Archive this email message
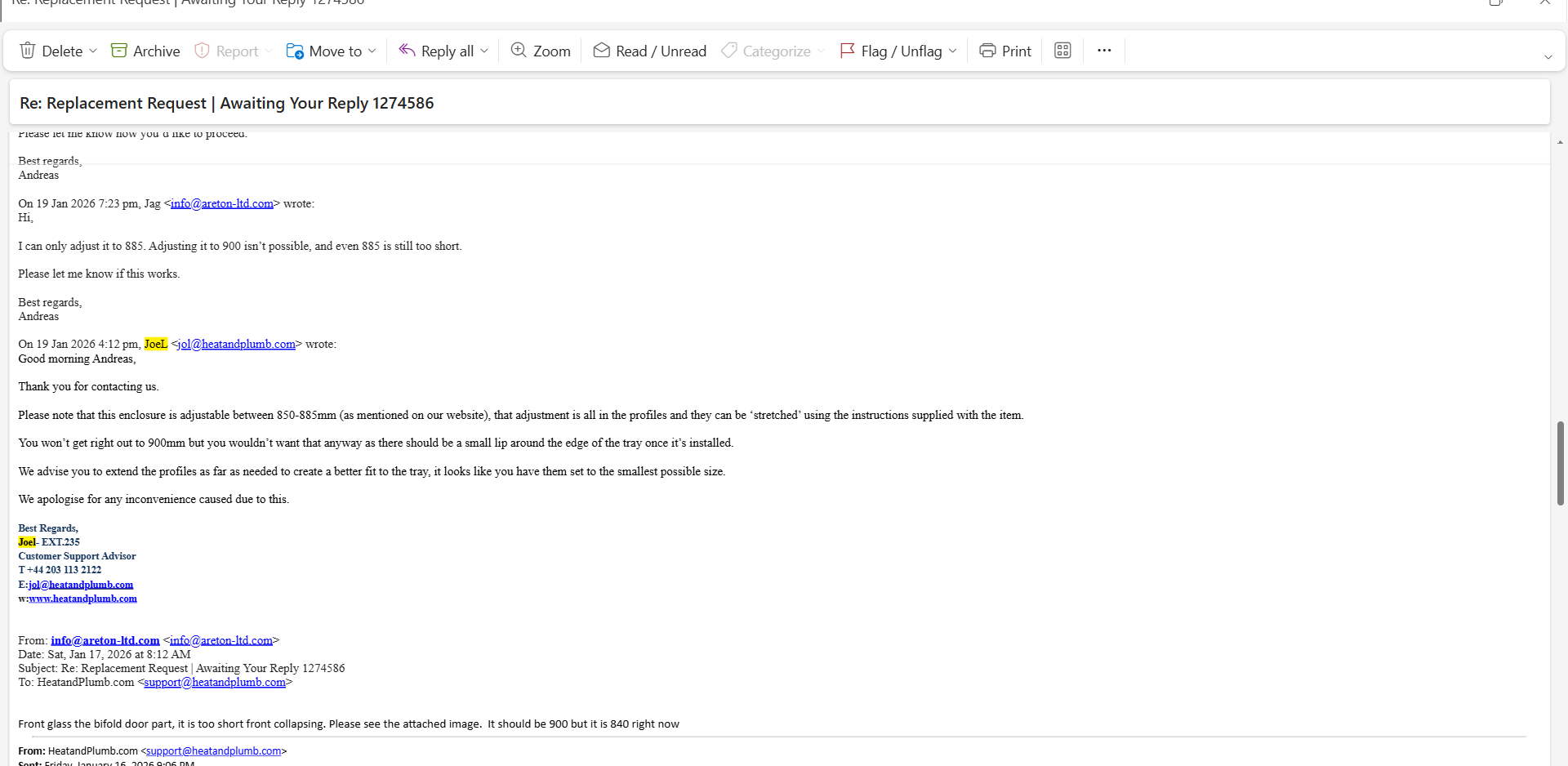This screenshot has width=1568, height=766. click(x=145, y=51)
